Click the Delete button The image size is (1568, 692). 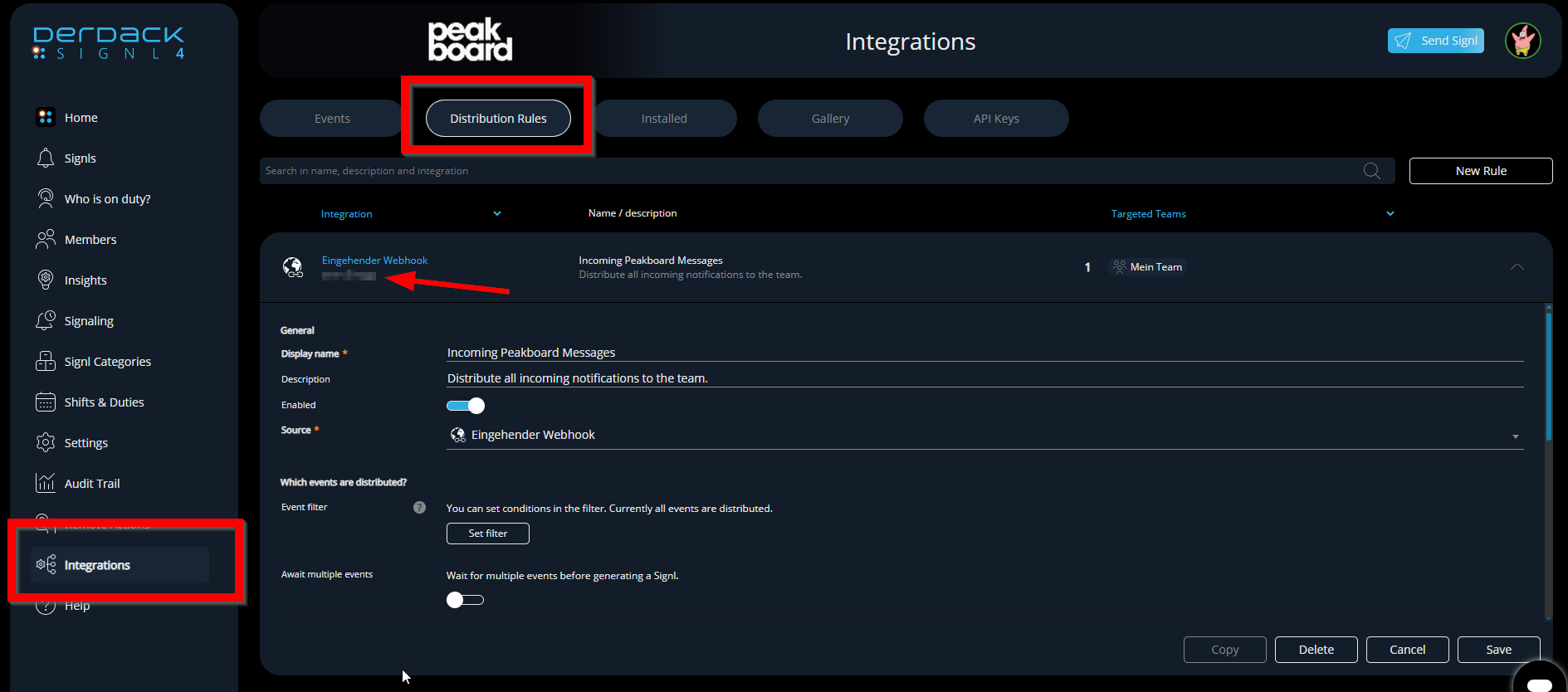point(1316,650)
